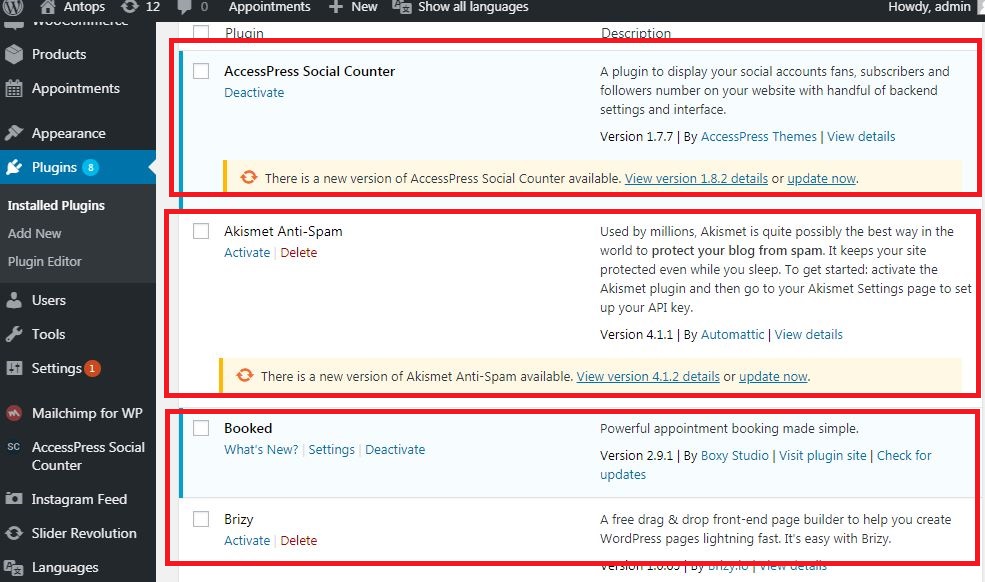Click the Settings sliders icon
Viewport: 985px width, 582px height.
(x=14, y=368)
